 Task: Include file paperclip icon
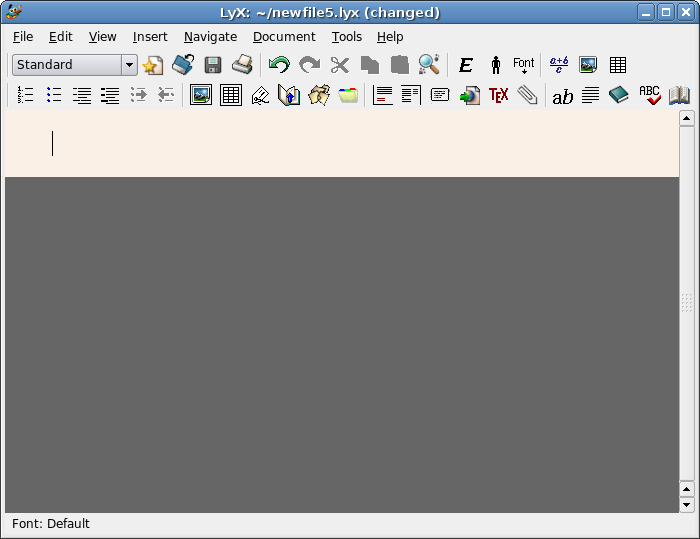tap(527, 95)
